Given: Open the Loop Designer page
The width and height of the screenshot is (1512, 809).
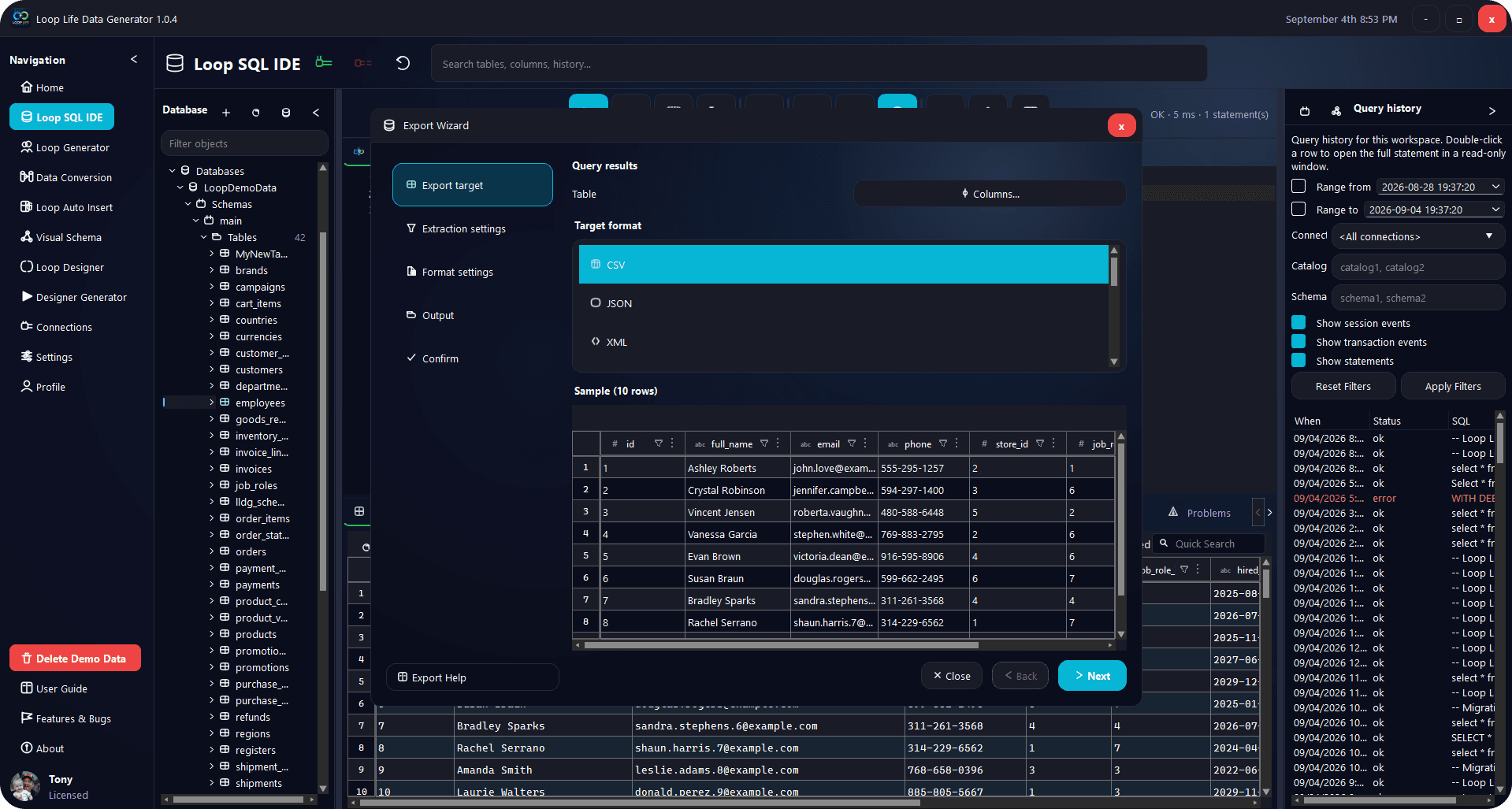Looking at the screenshot, I should [x=62, y=267].
